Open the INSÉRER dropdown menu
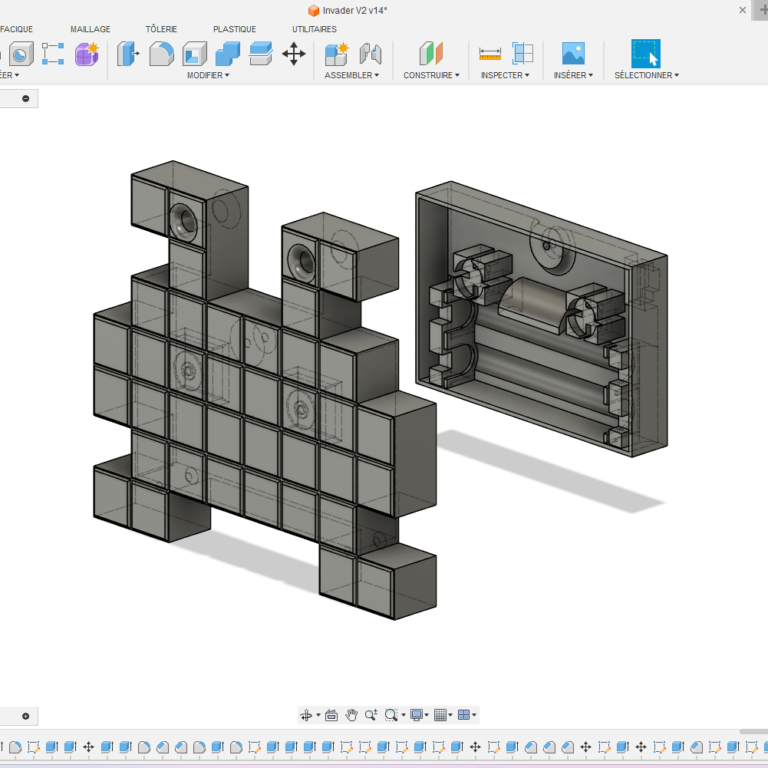 574,75
